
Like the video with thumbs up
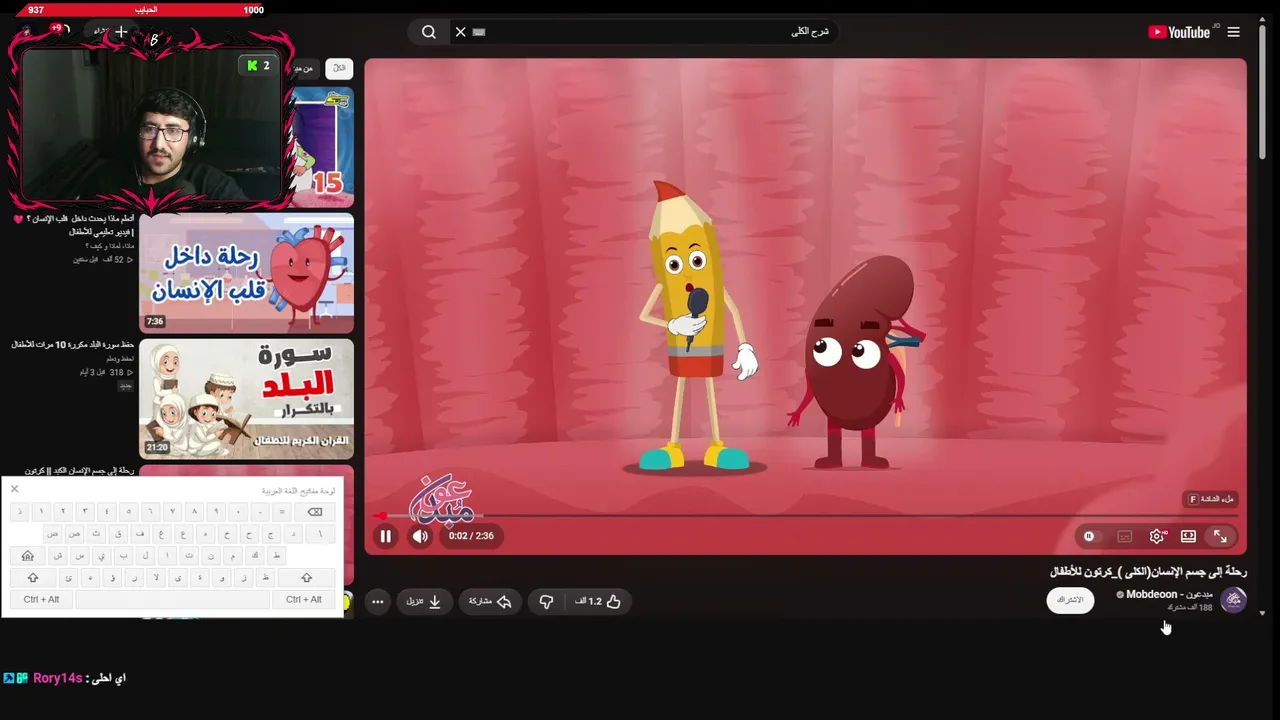pyautogui.click(x=599, y=601)
